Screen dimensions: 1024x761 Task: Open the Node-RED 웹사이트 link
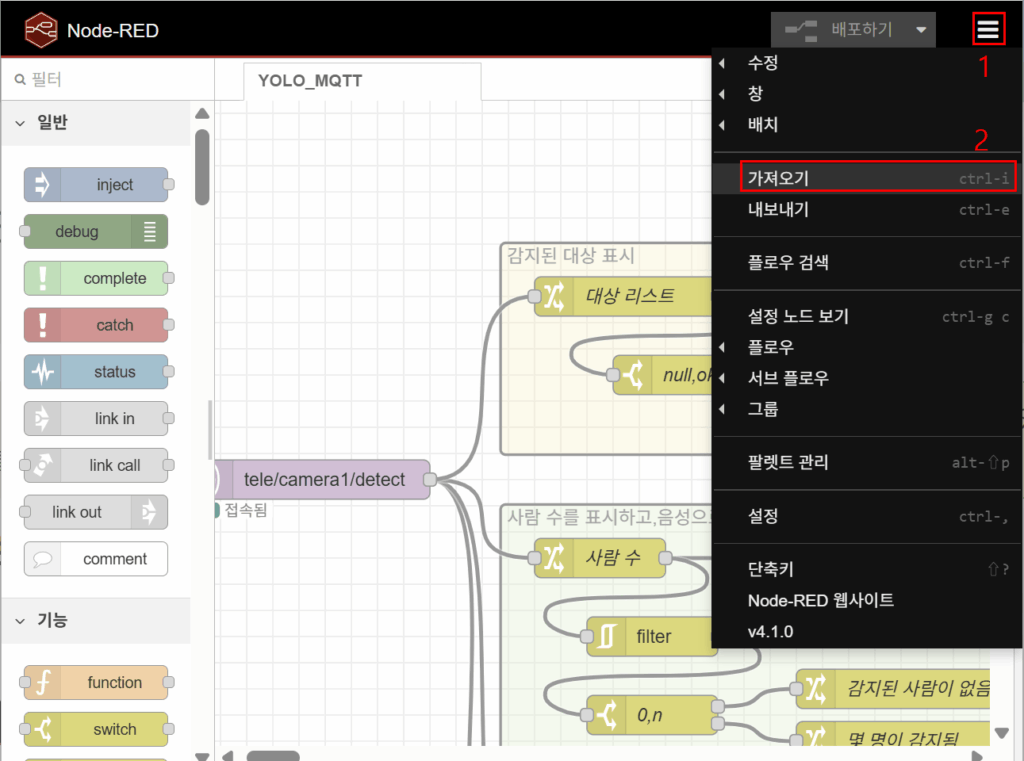click(x=821, y=600)
